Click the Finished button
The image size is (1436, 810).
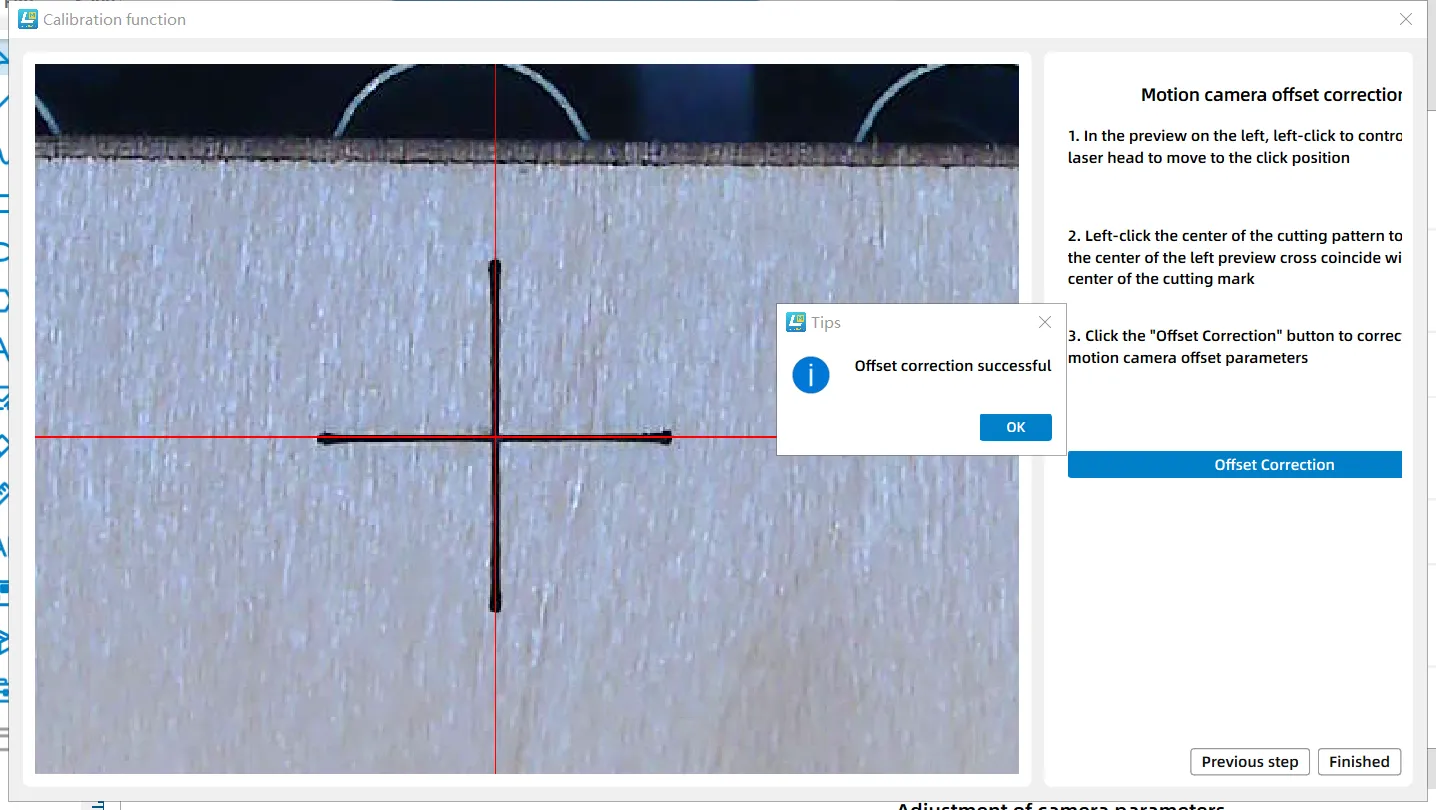(x=1359, y=761)
